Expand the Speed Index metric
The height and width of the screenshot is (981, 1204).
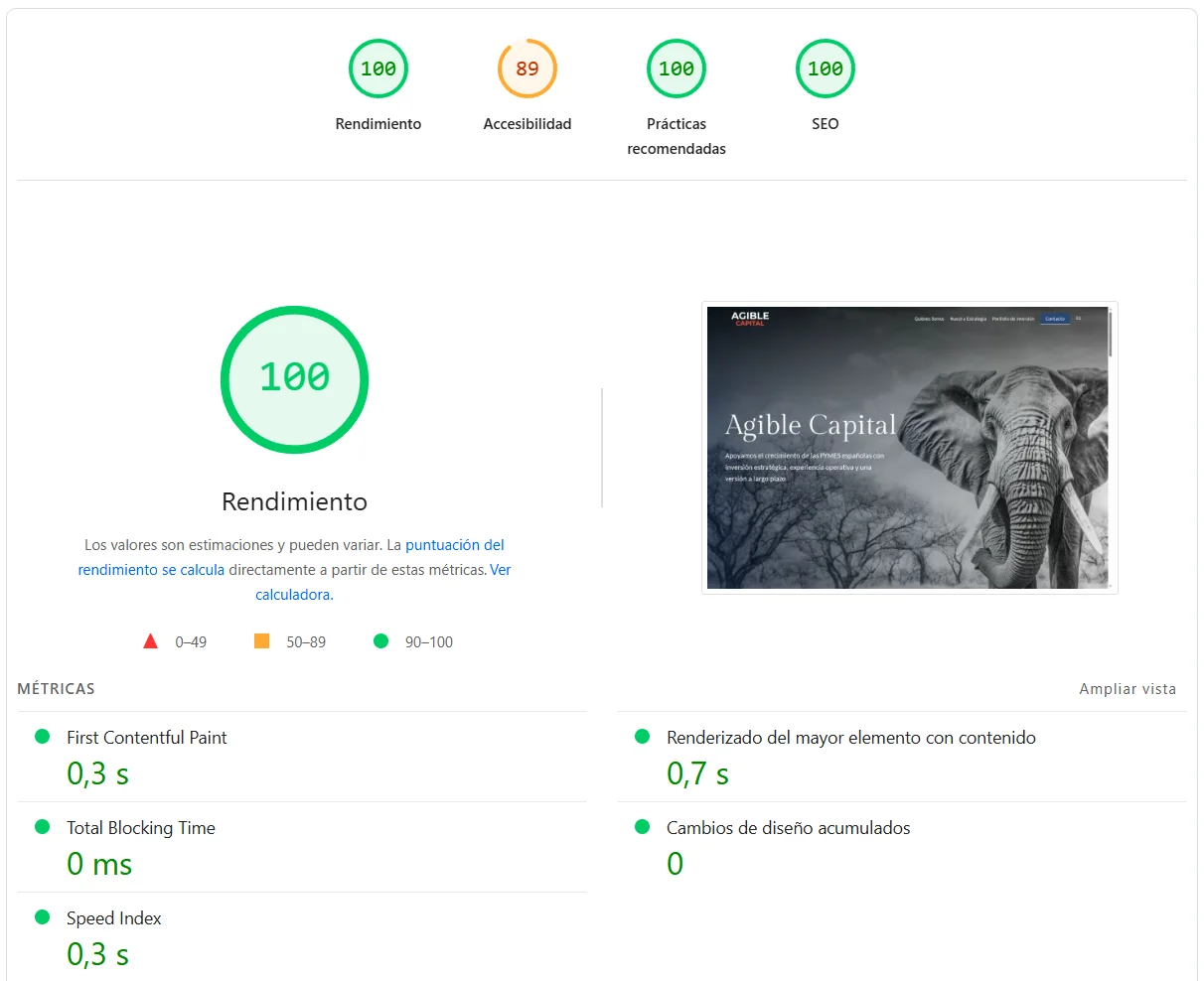coord(113,918)
